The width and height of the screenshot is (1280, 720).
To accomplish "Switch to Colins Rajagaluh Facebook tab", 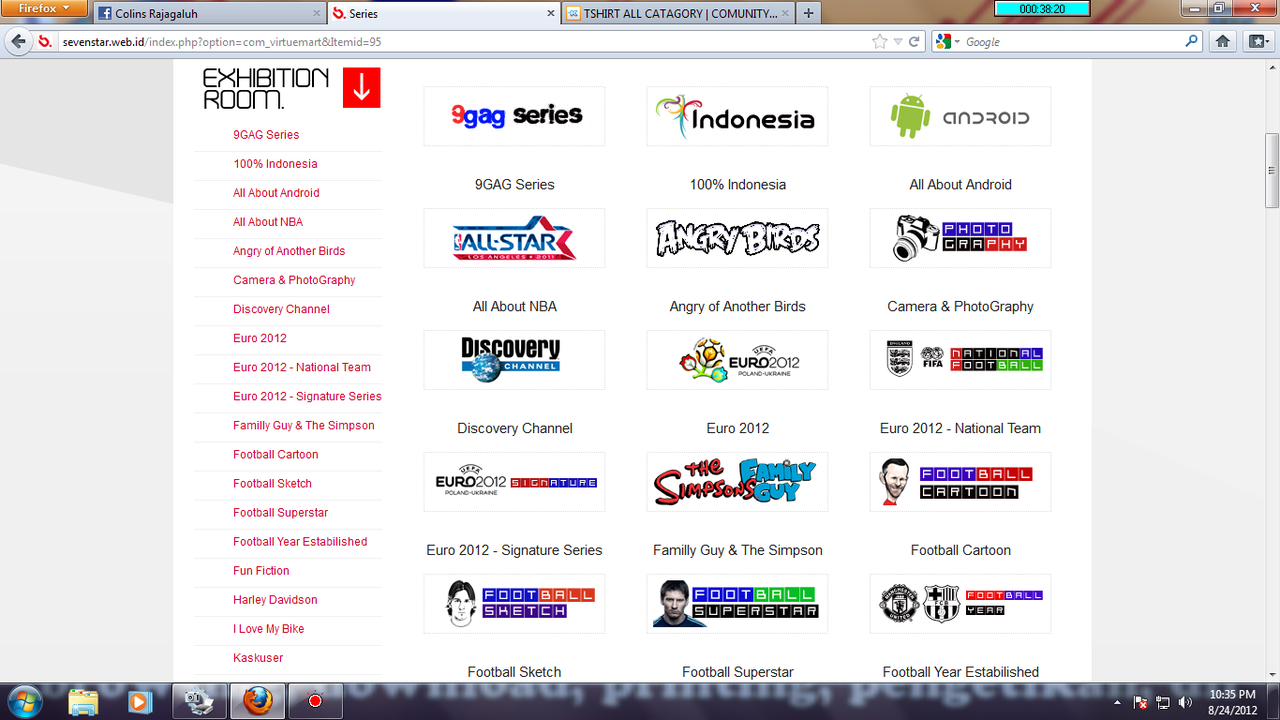I will [x=210, y=13].
